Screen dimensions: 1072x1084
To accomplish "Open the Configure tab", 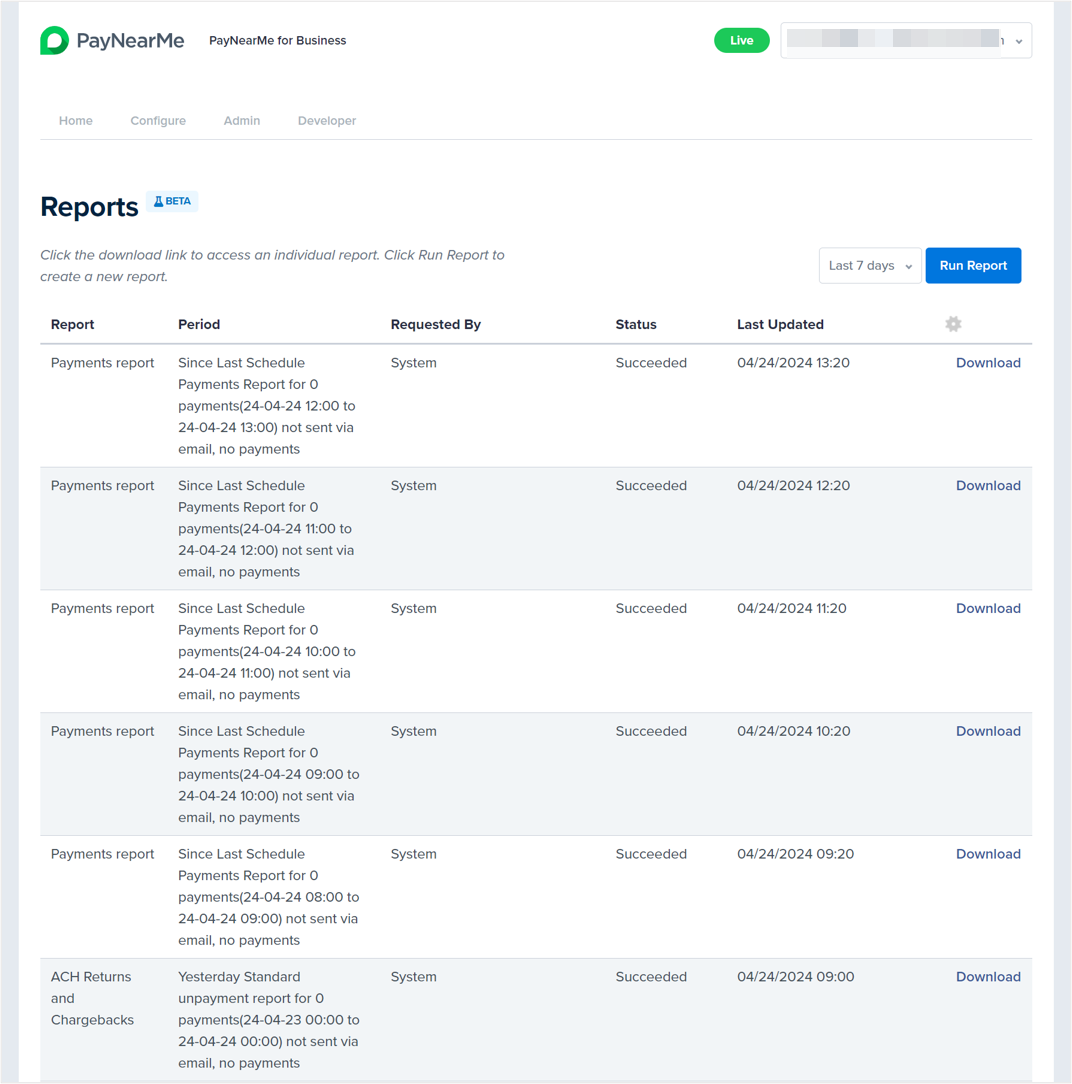I will click(x=158, y=121).
